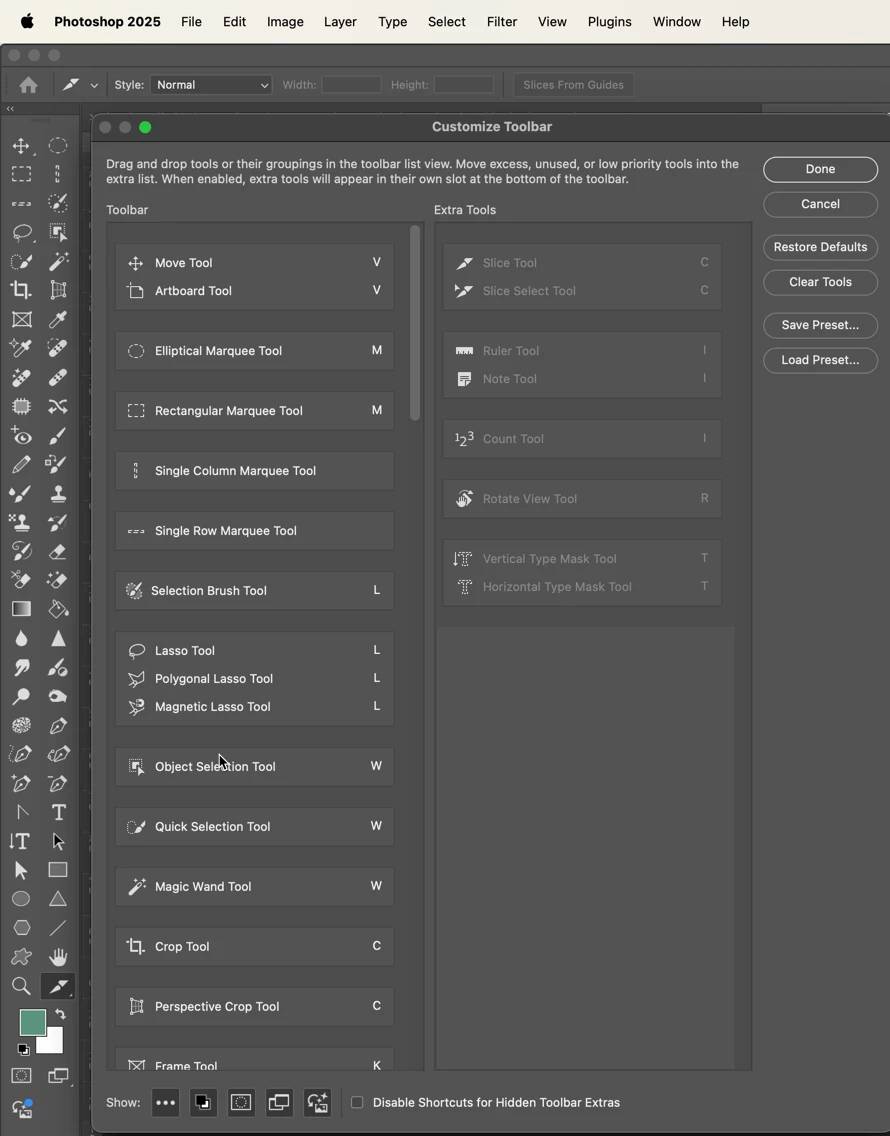Open the Plugins menu
The width and height of the screenshot is (890, 1136).
tap(610, 22)
